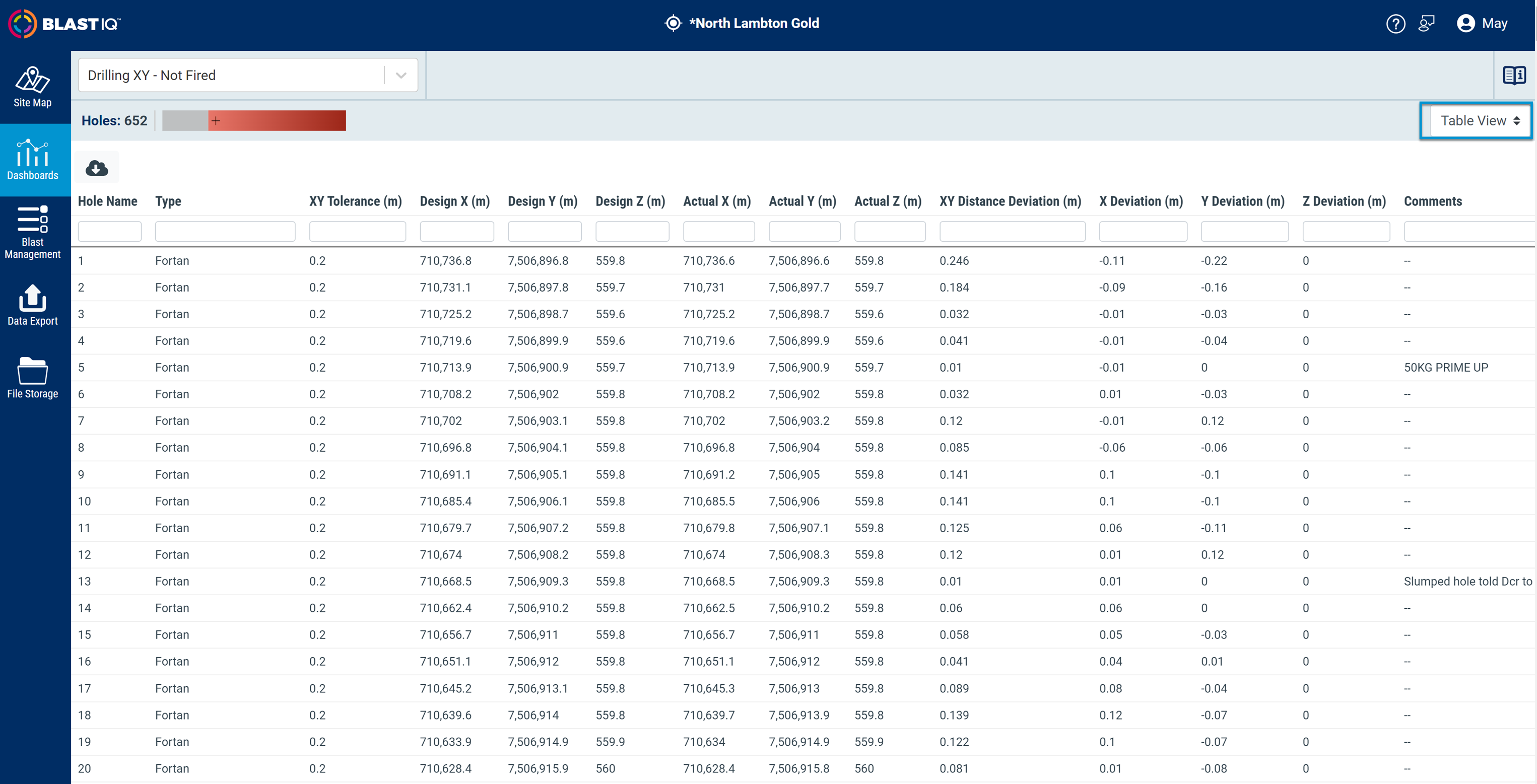
Task: Open the Data Export panel
Action: click(32, 305)
